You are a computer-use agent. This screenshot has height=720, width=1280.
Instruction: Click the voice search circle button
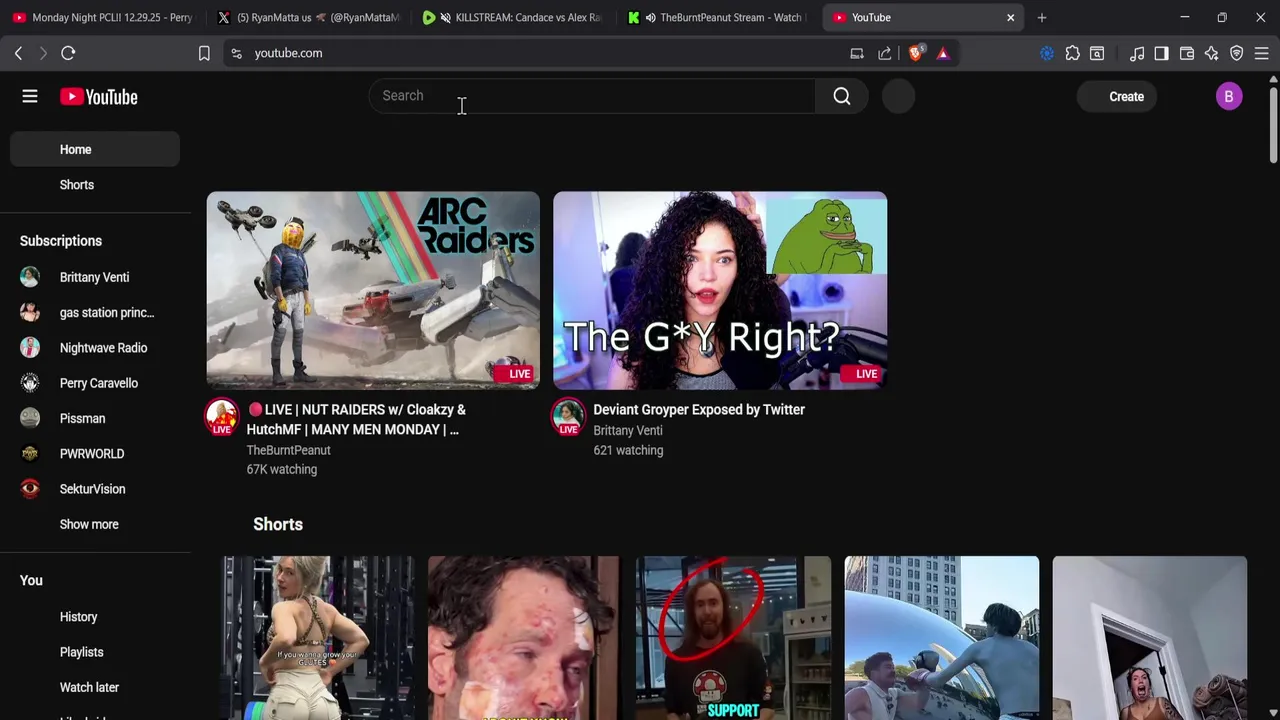[x=899, y=96]
